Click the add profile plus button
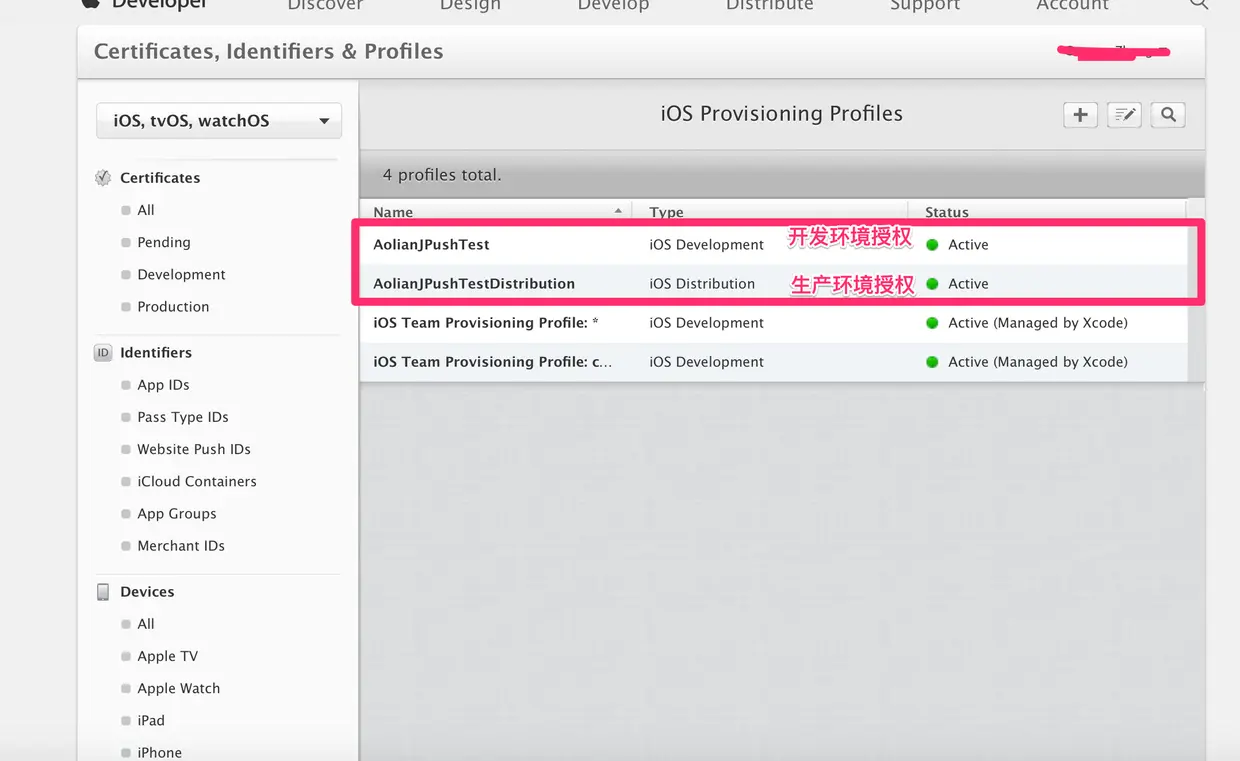1240x761 pixels. point(1080,115)
